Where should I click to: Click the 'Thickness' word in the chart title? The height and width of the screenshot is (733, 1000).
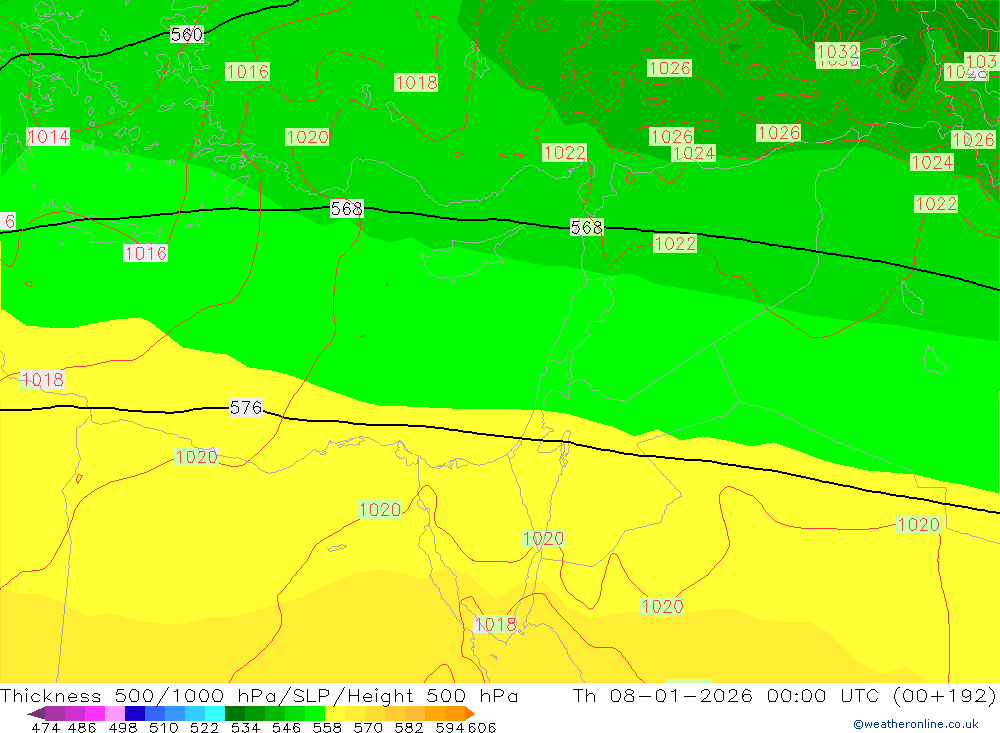coord(51,695)
